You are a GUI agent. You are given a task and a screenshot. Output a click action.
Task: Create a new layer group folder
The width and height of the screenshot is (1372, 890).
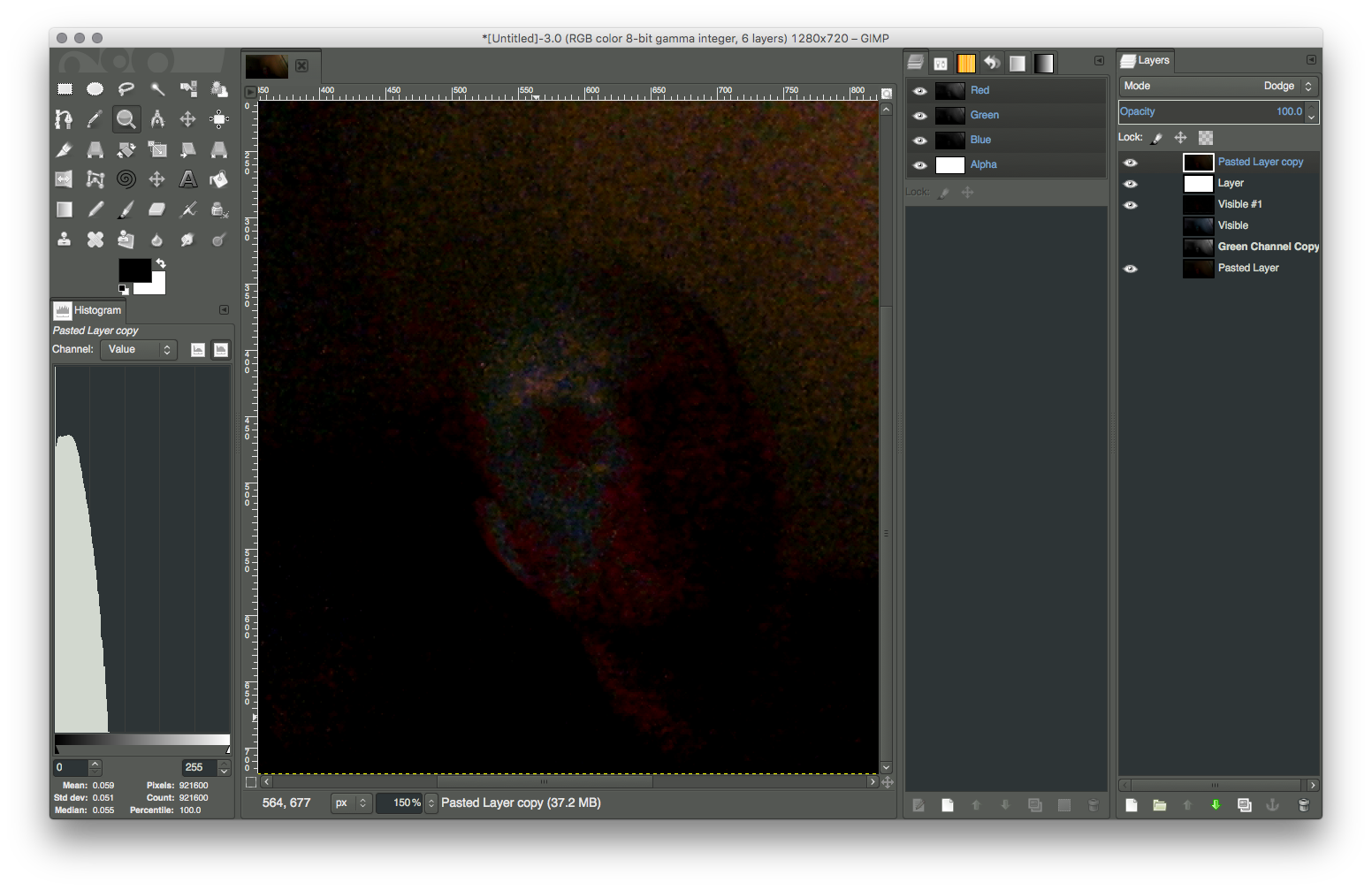click(1160, 805)
